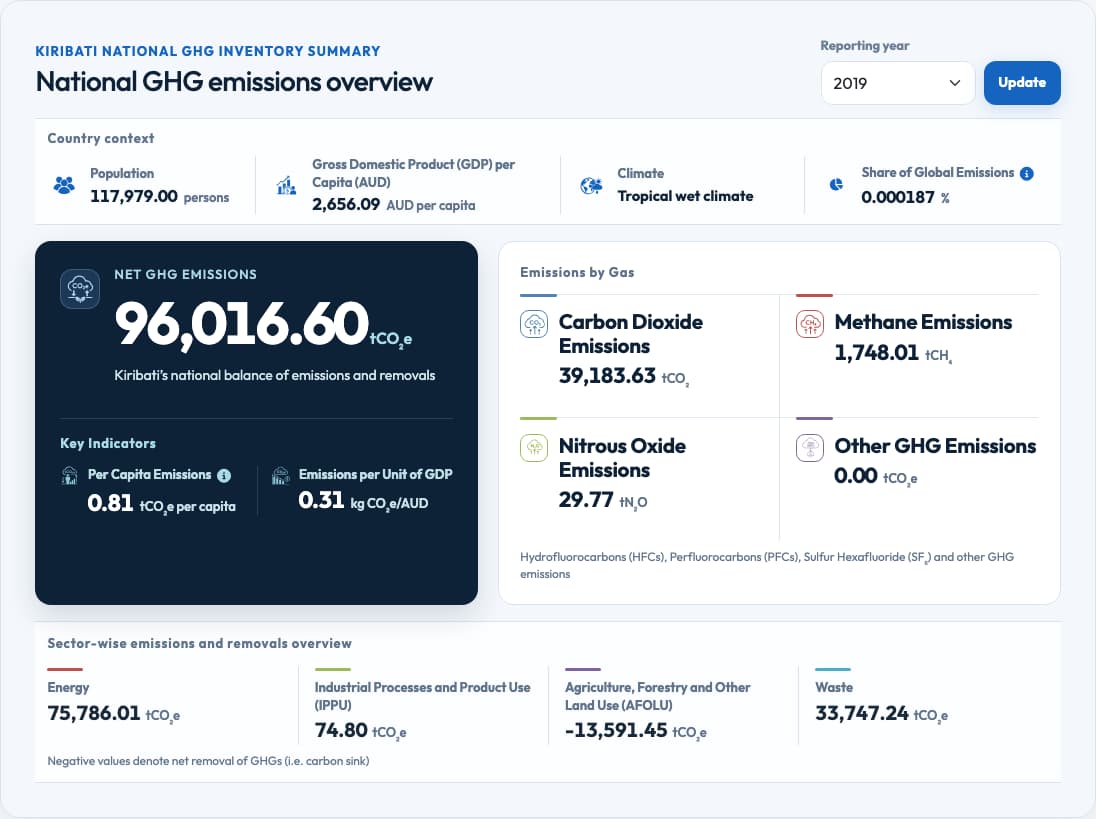Viewport: 1096px width, 819px height.
Task: Open Share of Global Emissions info tooltip
Action: [1027, 173]
